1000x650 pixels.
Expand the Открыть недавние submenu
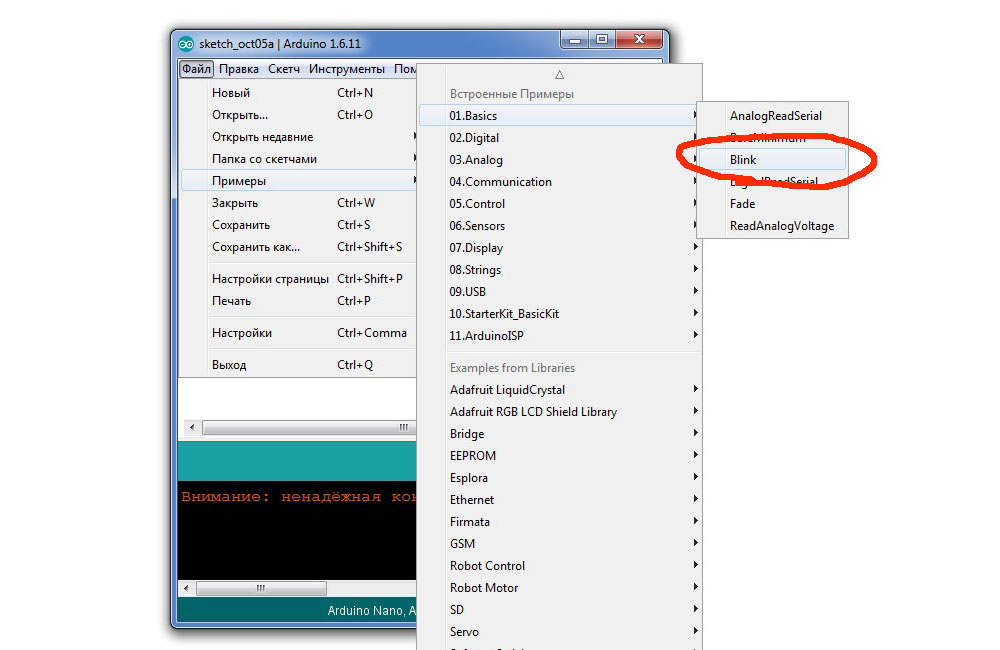click(x=262, y=137)
